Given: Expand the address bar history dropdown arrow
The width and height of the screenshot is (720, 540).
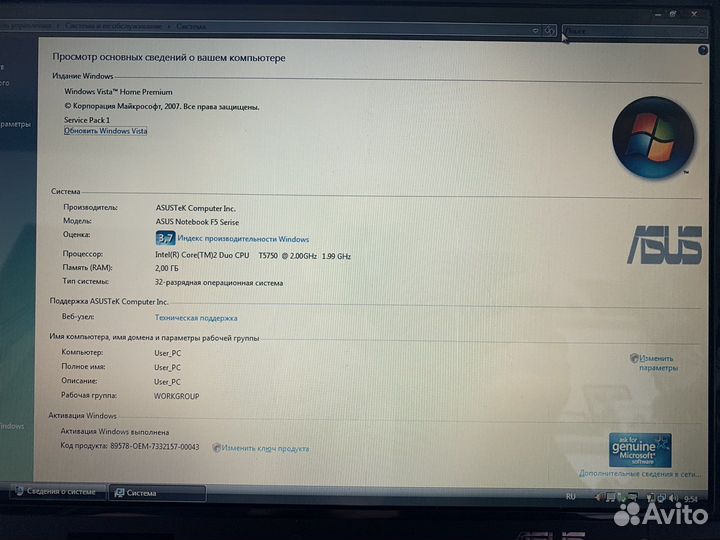Looking at the screenshot, I should click(535, 31).
